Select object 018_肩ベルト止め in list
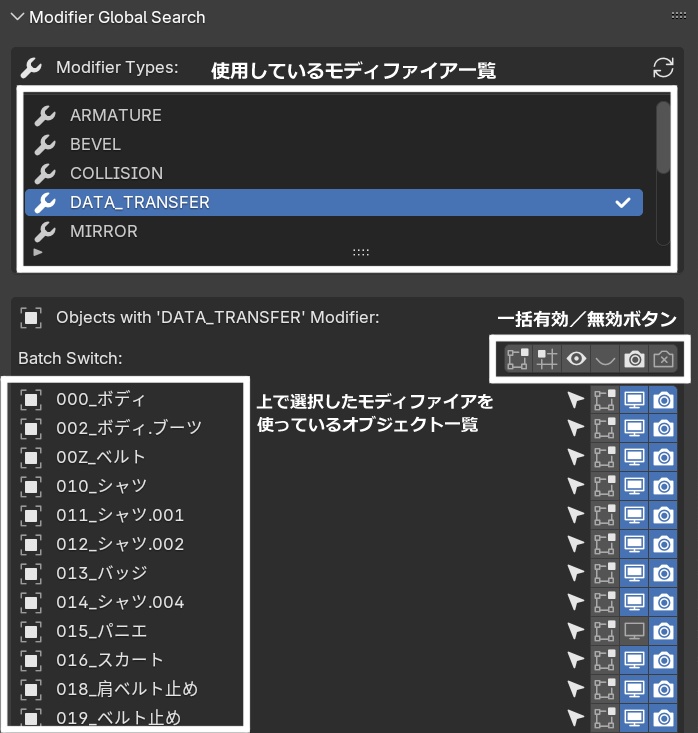 point(127,690)
